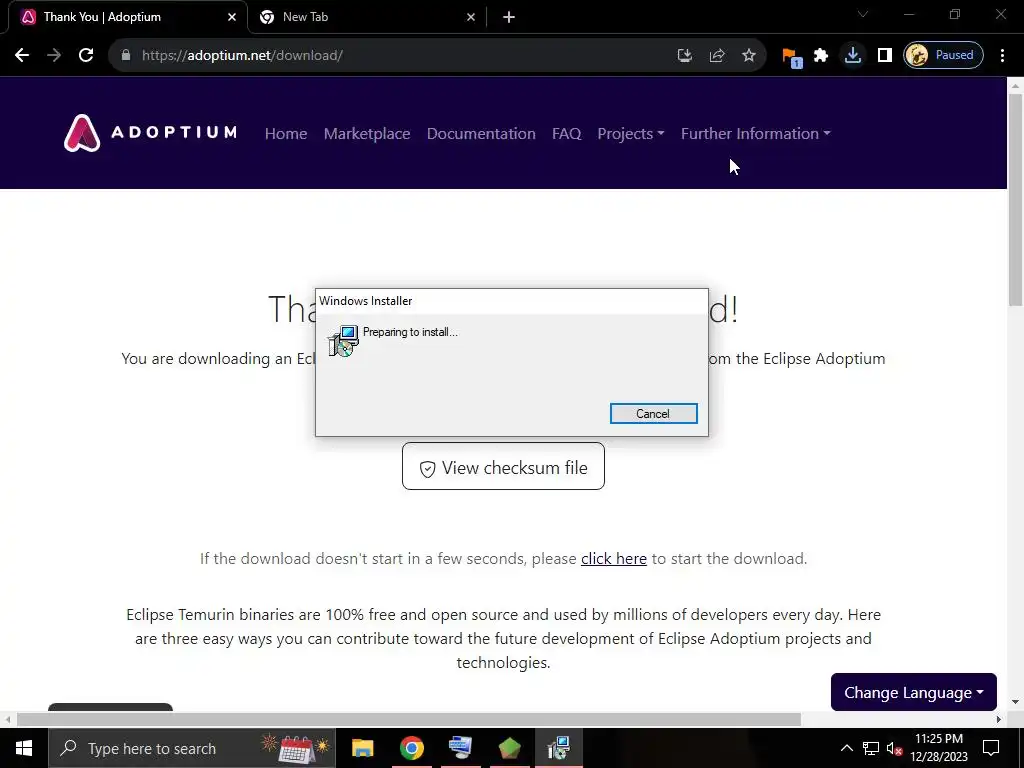Screen dimensions: 1024x768
Task: Open File Explorer from the taskbar
Action: 362,748
